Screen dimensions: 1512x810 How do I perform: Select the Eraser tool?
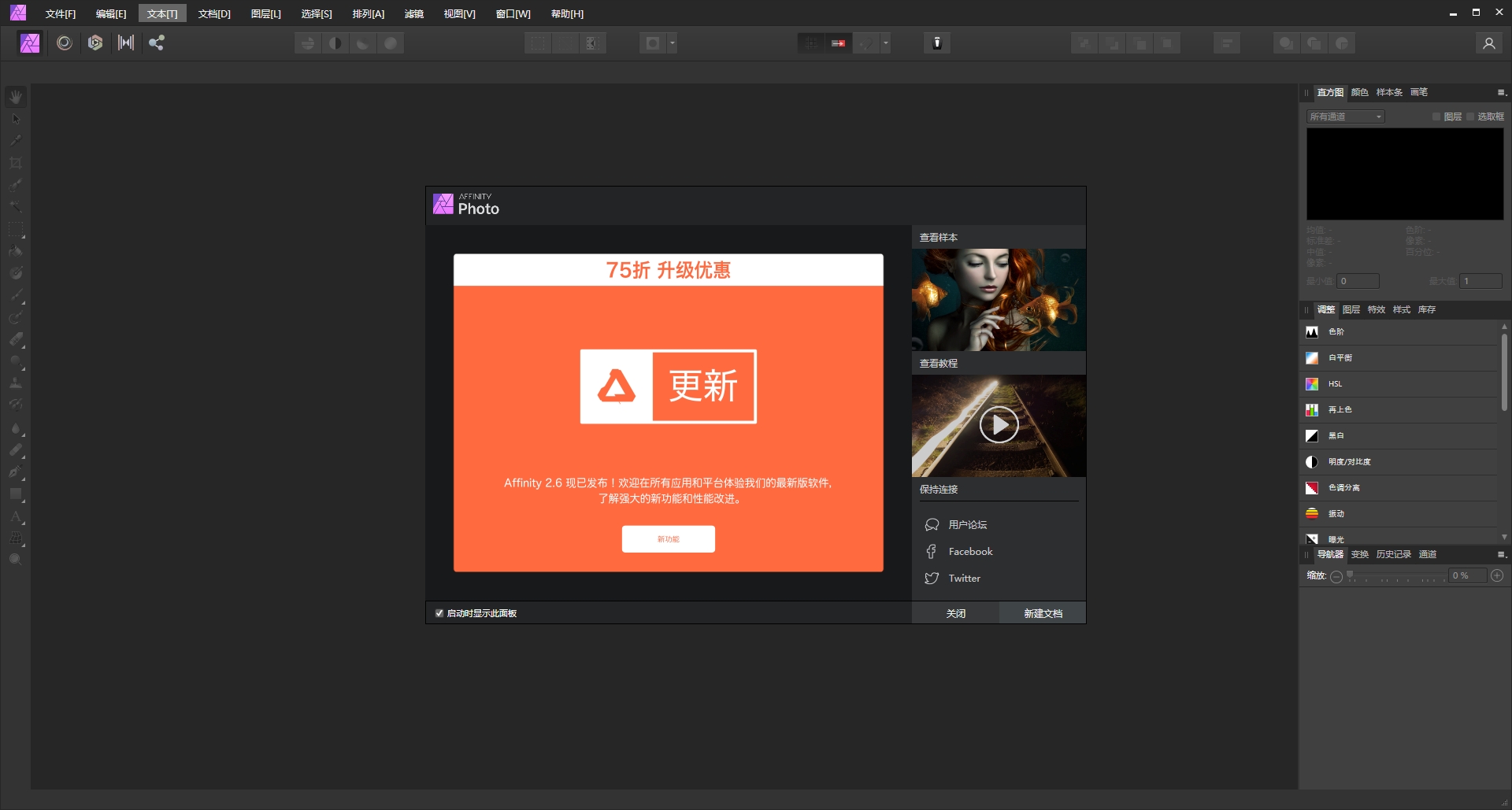click(x=17, y=338)
